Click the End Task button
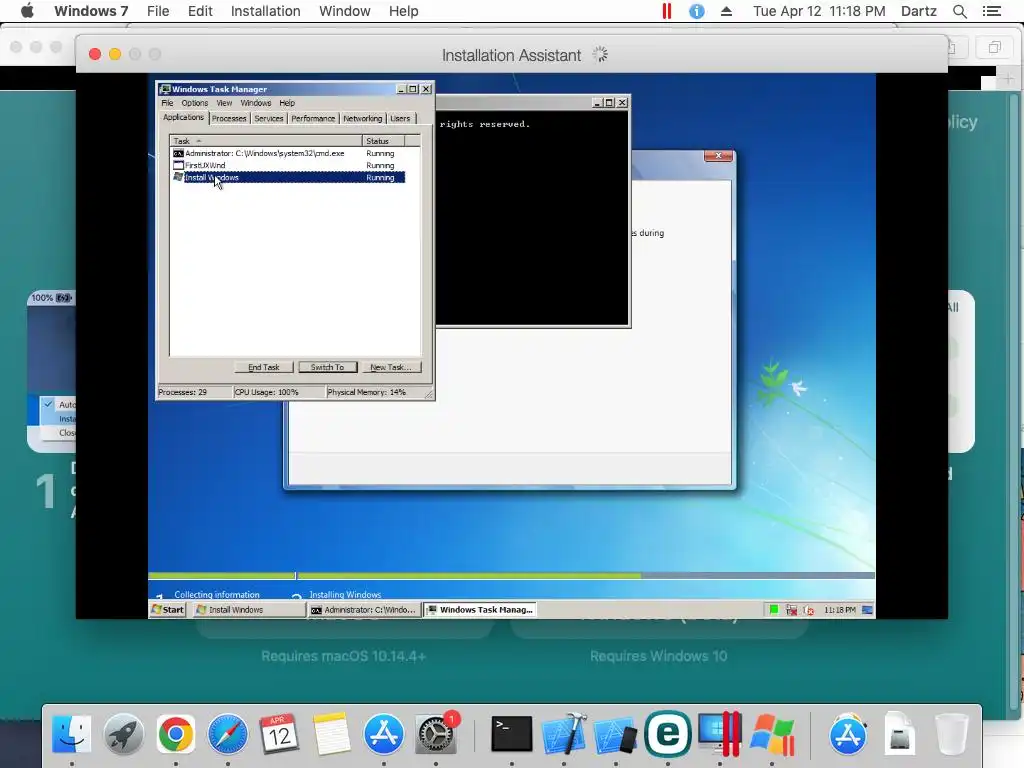The image size is (1024, 768). 264,367
